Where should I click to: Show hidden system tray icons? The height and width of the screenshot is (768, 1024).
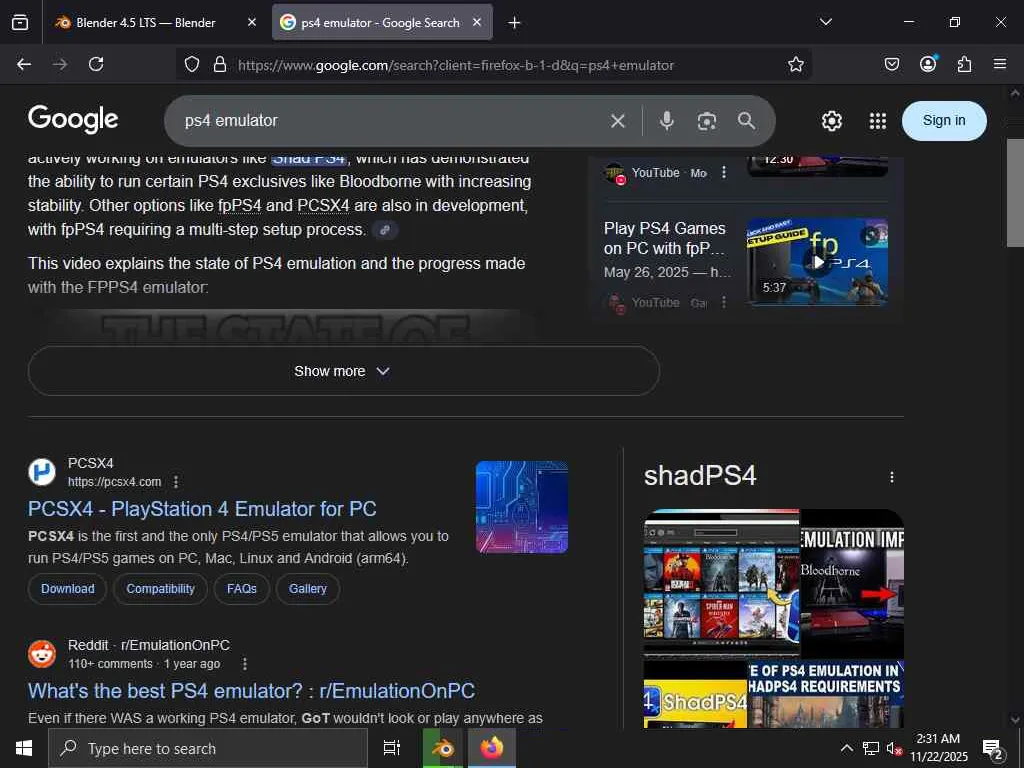pyautogui.click(x=846, y=748)
